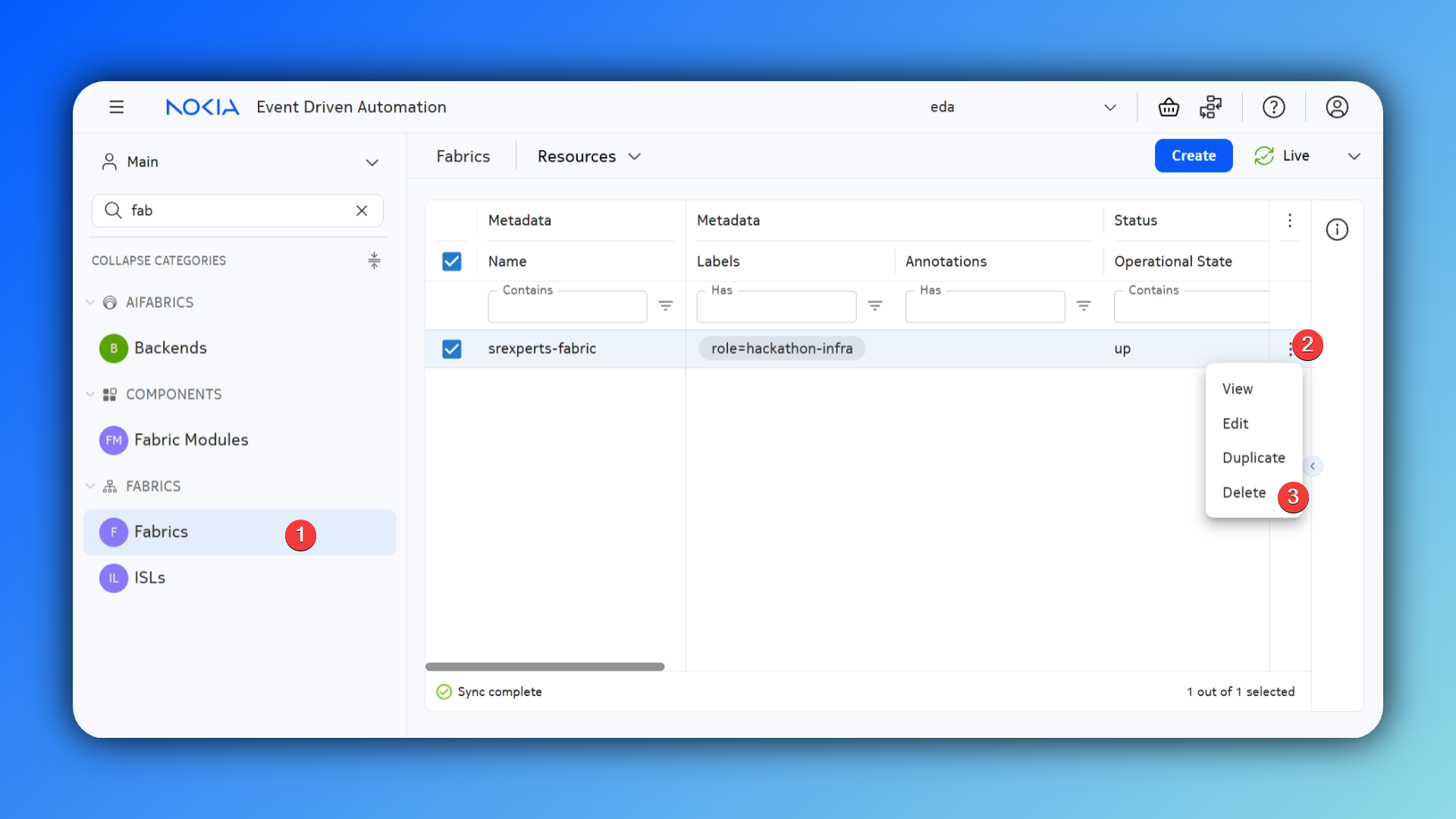Open the basket transactions icon
This screenshot has height=819, width=1456.
pos(1169,107)
